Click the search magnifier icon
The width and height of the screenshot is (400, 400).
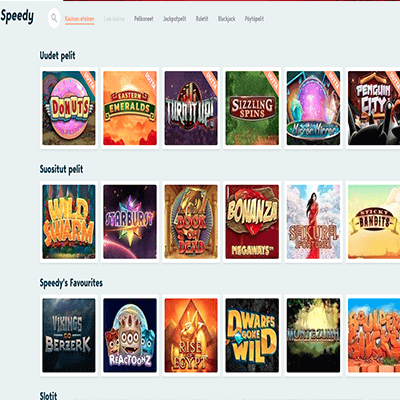click(54, 18)
